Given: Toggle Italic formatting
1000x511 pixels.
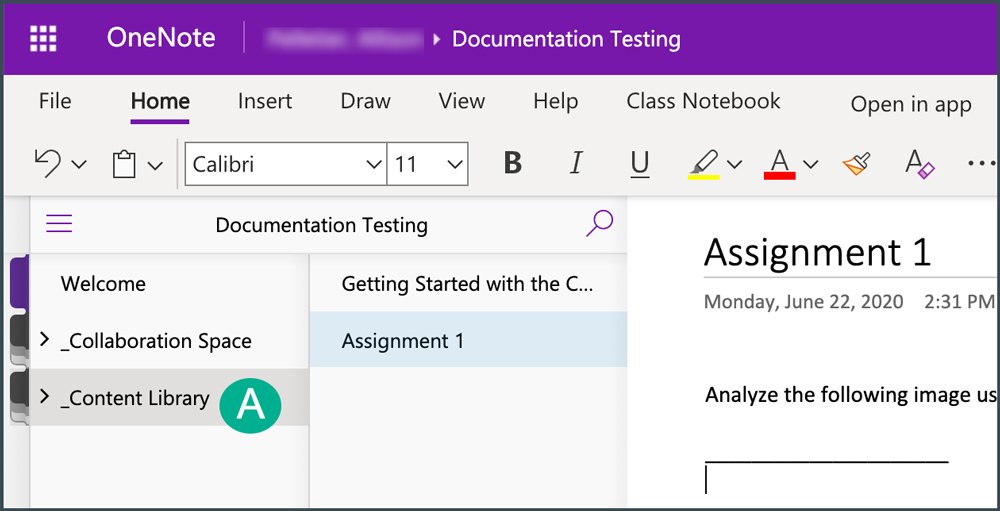Looking at the screenshot, I should (x=577, y=164).
